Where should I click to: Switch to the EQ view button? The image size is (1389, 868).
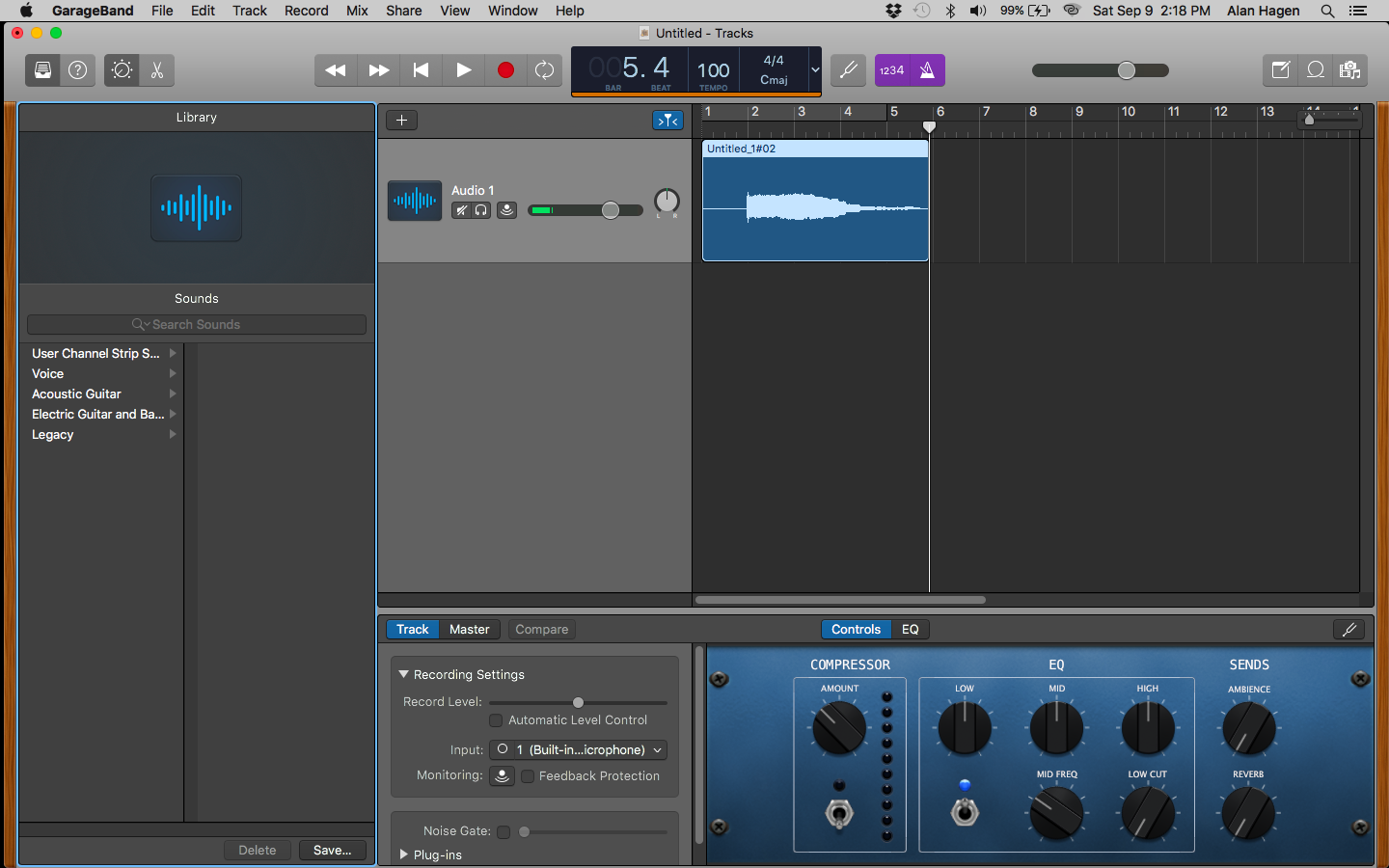tap(910, 629)
